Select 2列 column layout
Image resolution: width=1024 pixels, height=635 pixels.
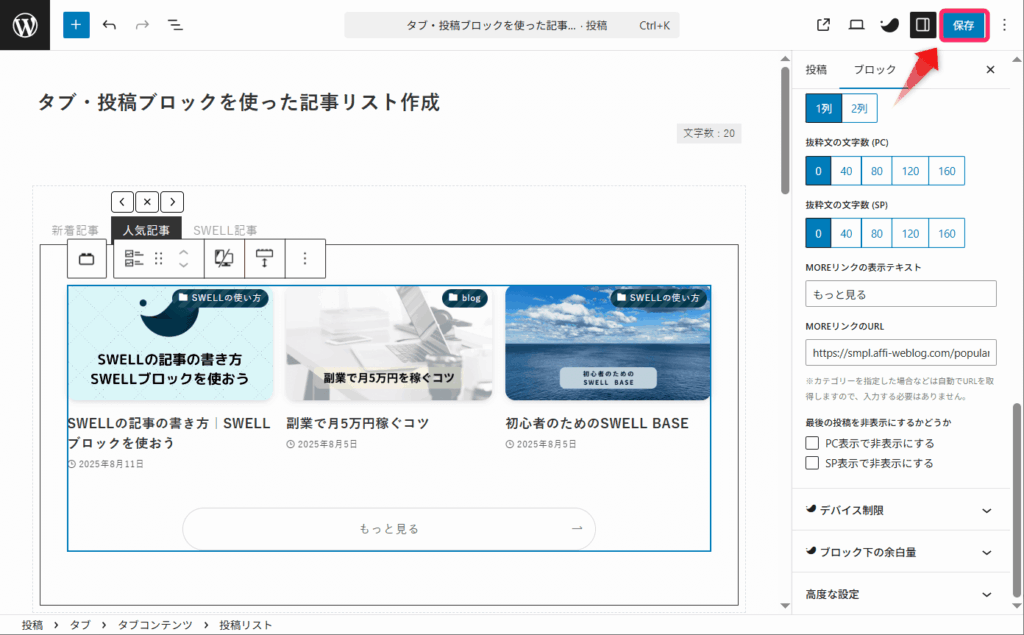(859, 108)
